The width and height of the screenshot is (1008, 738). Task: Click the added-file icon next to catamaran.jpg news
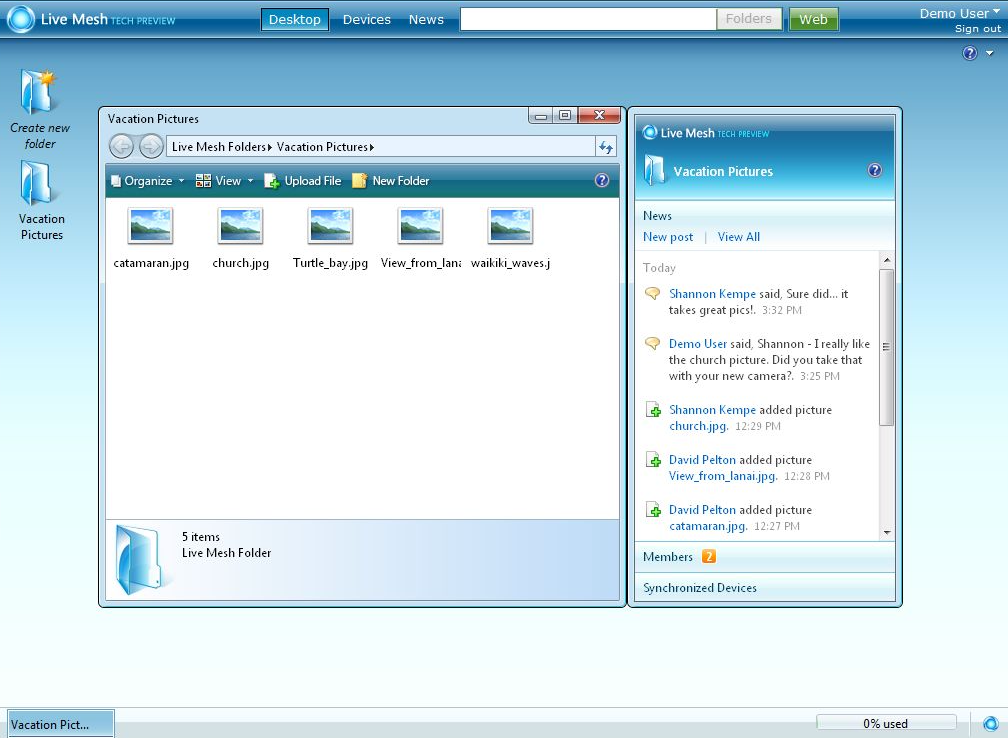pos(653,510)
